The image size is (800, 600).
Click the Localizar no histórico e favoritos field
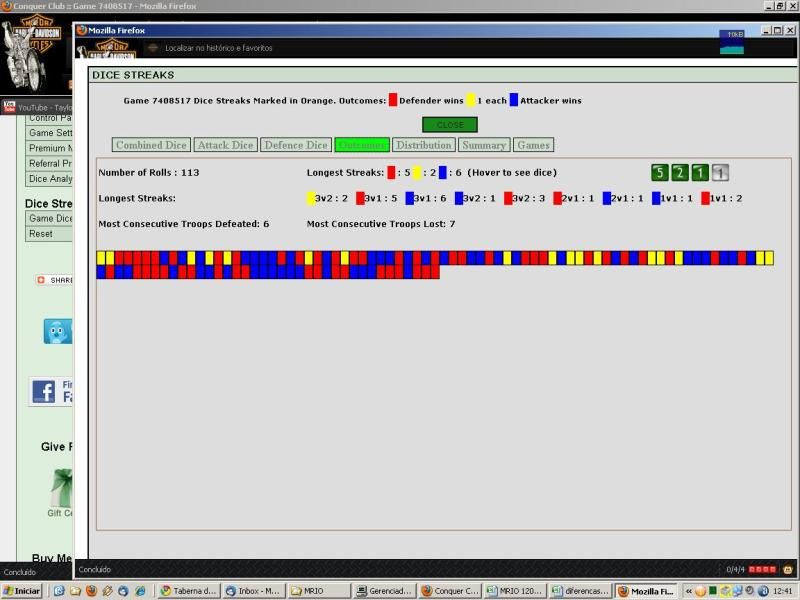(219, 48)
